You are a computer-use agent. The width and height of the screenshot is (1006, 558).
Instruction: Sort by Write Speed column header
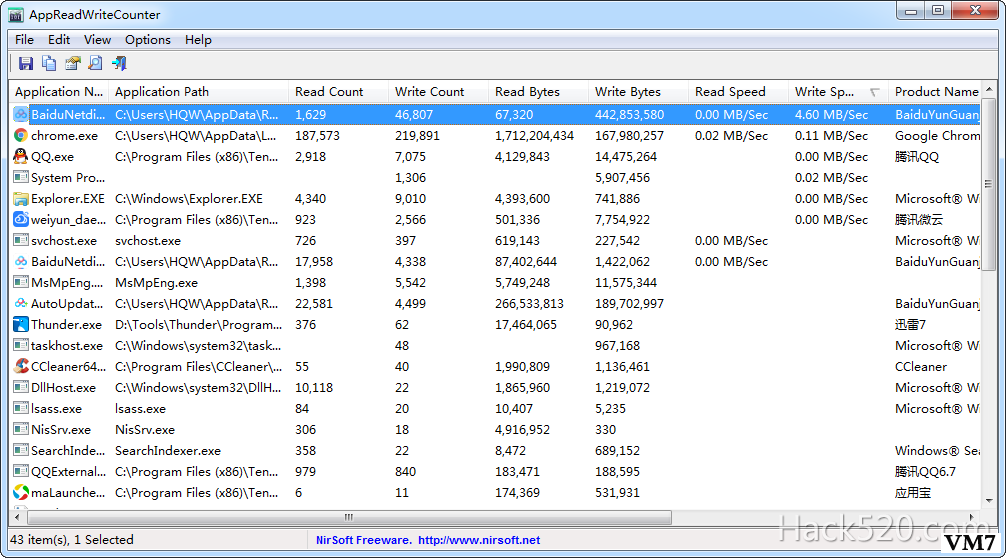[839, 92]
